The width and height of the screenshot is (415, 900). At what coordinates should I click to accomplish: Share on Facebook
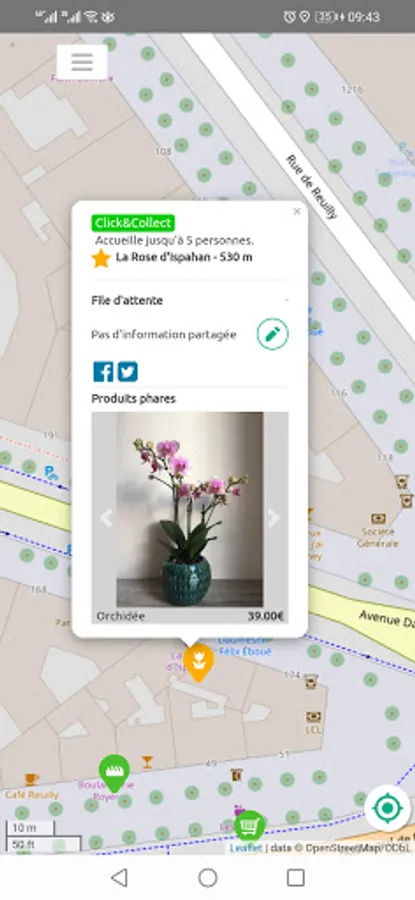coord(103,372)
